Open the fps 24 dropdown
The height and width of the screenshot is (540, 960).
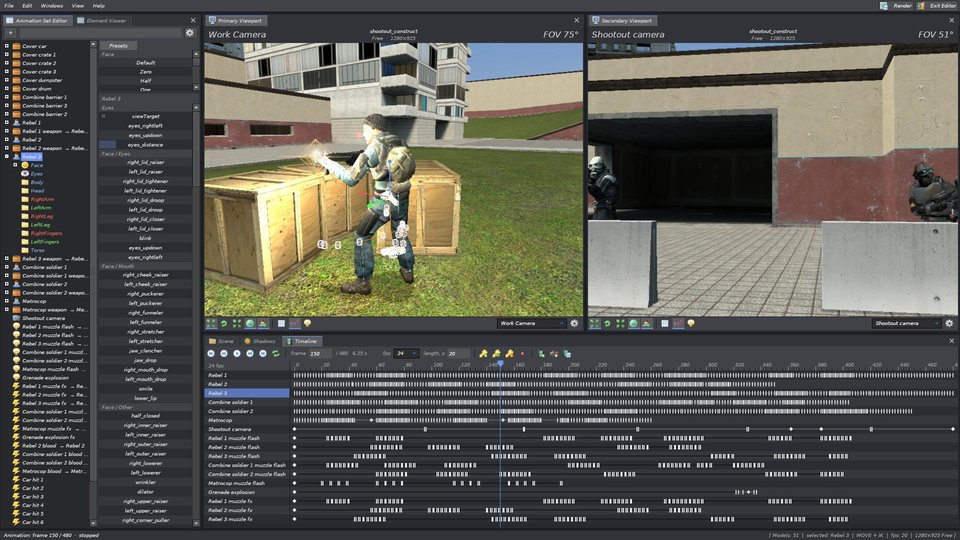(406, 354)
